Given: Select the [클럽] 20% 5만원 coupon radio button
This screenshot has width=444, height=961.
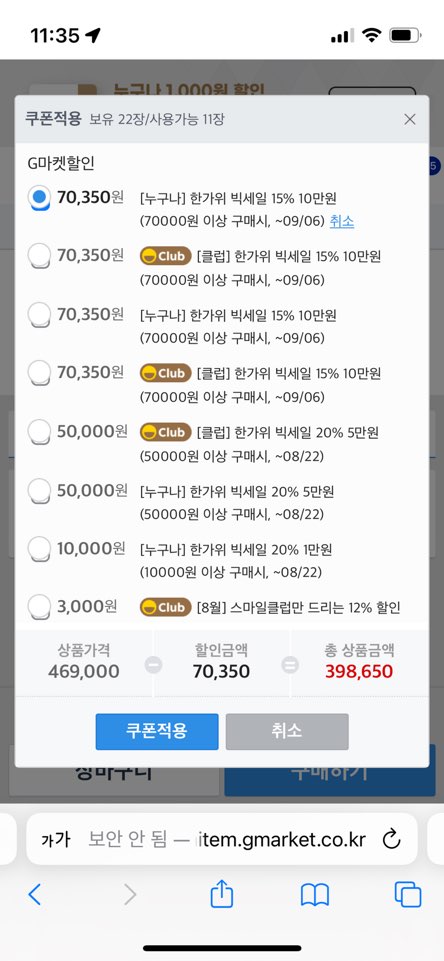Looking at the screenshot, I should (39, 433).
